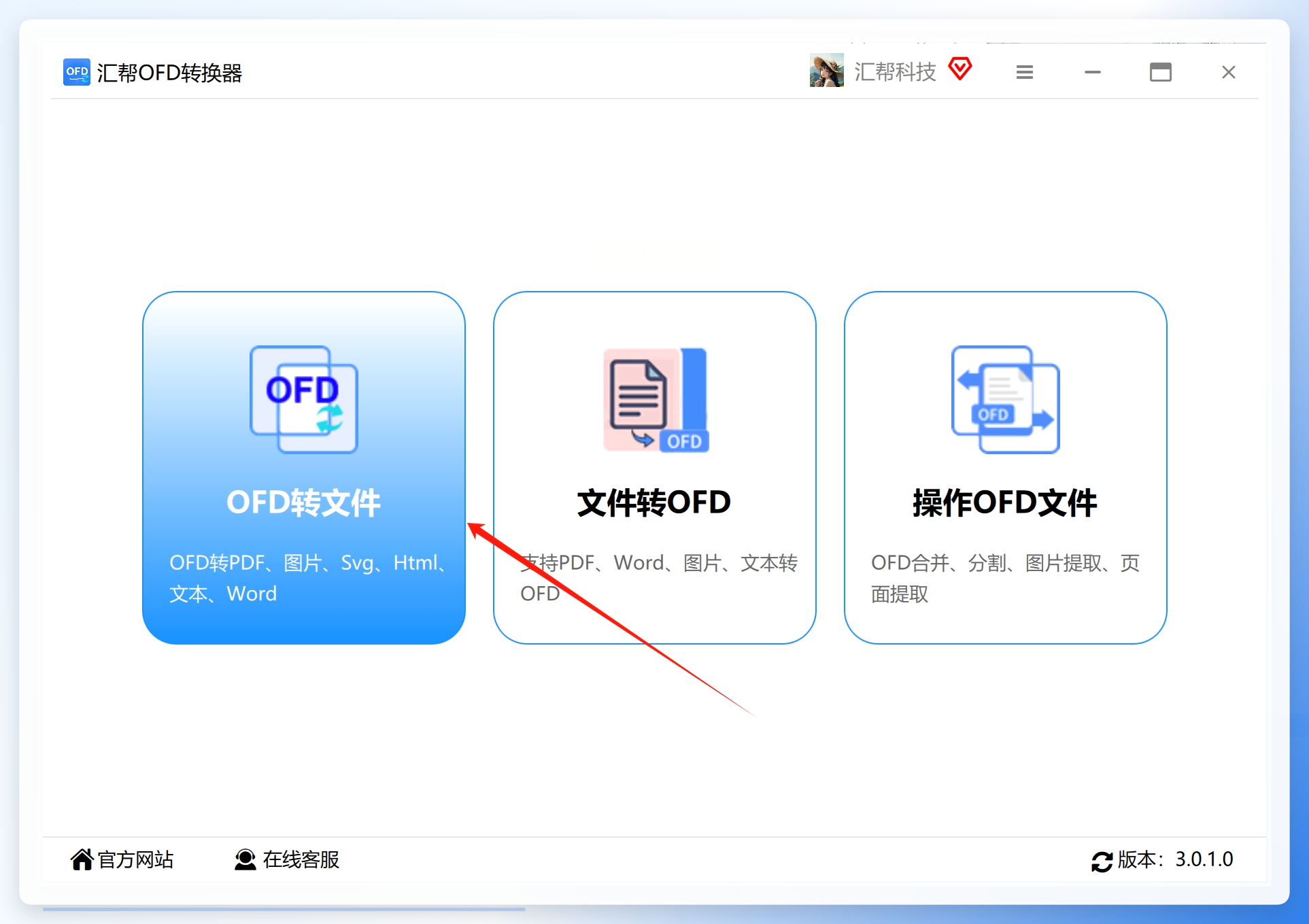Click the user avatar picture
This screenshot has height=924, width=1309.
pyautogui.click(x=827, y=71)
